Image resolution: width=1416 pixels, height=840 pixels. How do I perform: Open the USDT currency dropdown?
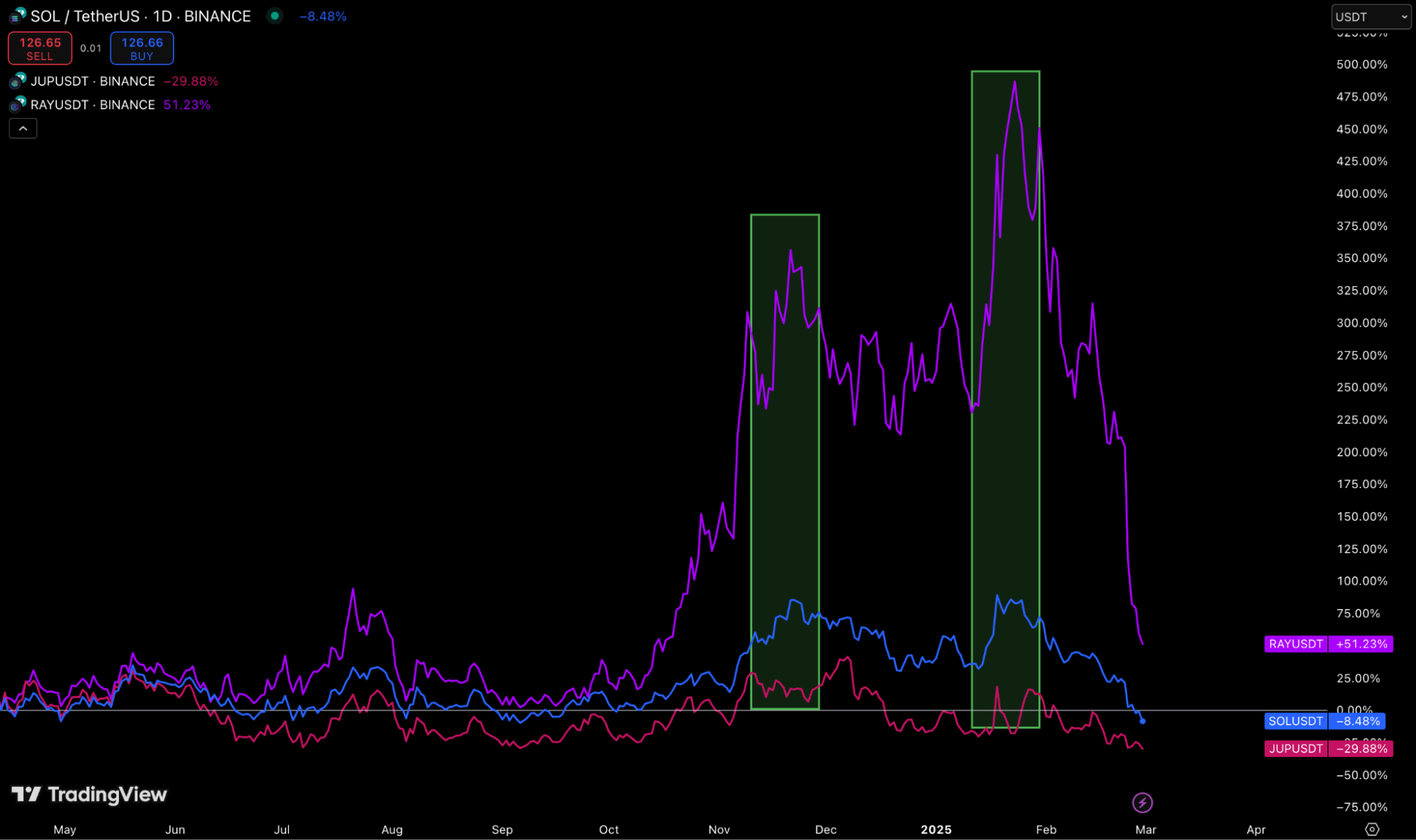[1371, 17]
